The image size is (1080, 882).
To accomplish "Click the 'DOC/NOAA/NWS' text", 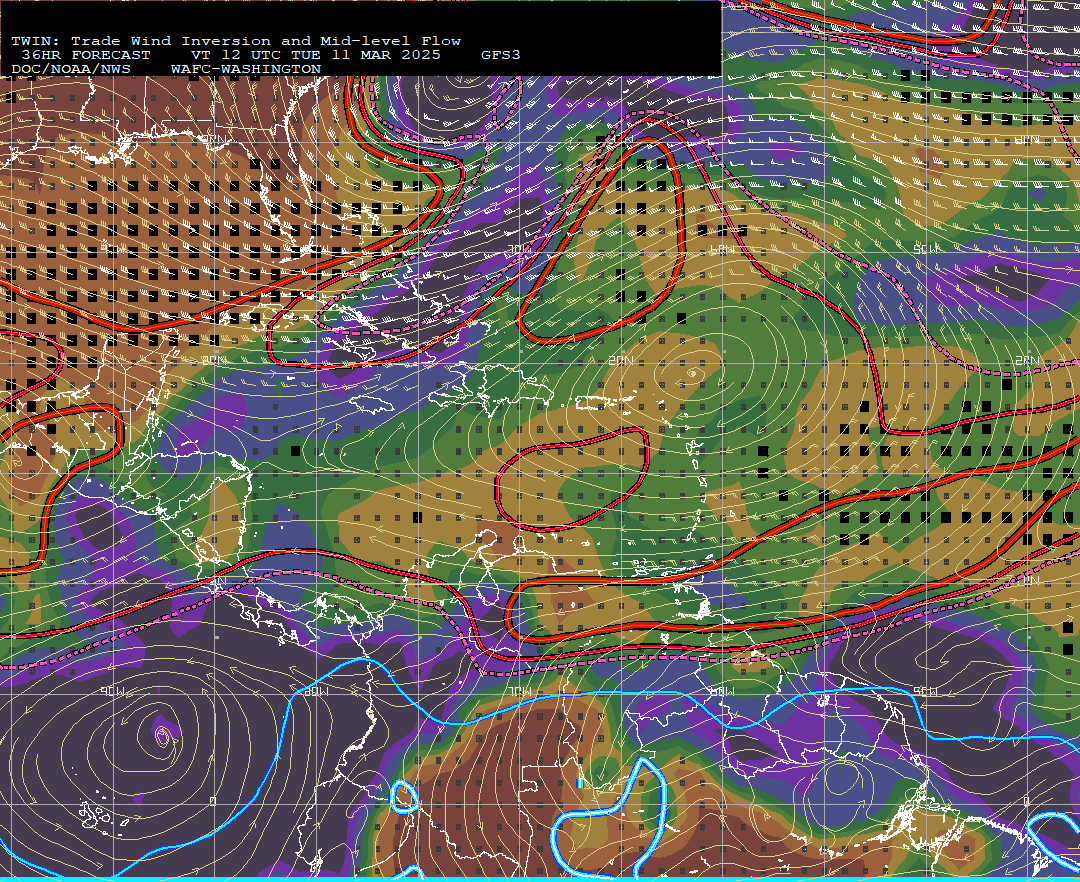I will [x=71, y=70].
